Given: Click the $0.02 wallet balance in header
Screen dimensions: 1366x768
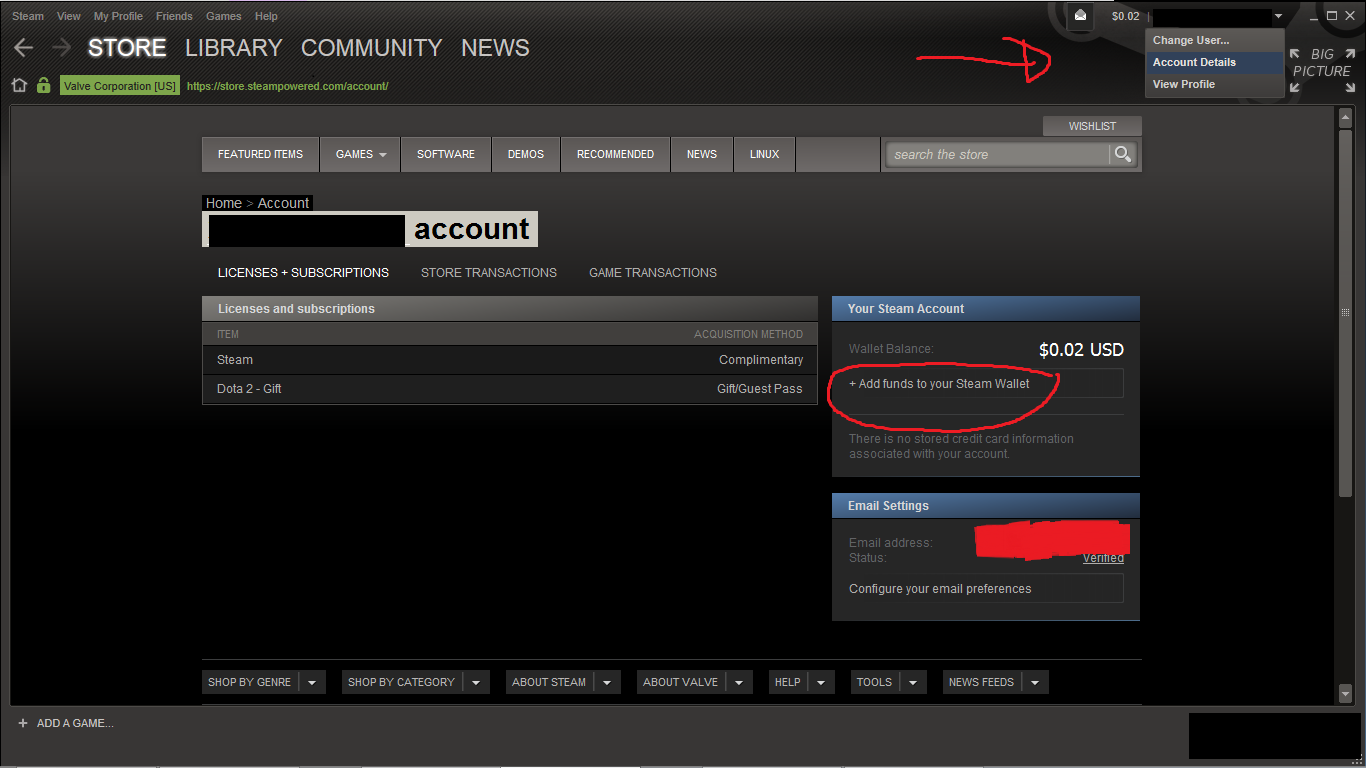Looking at the screenshot, I should click(x=1125, y=16).
